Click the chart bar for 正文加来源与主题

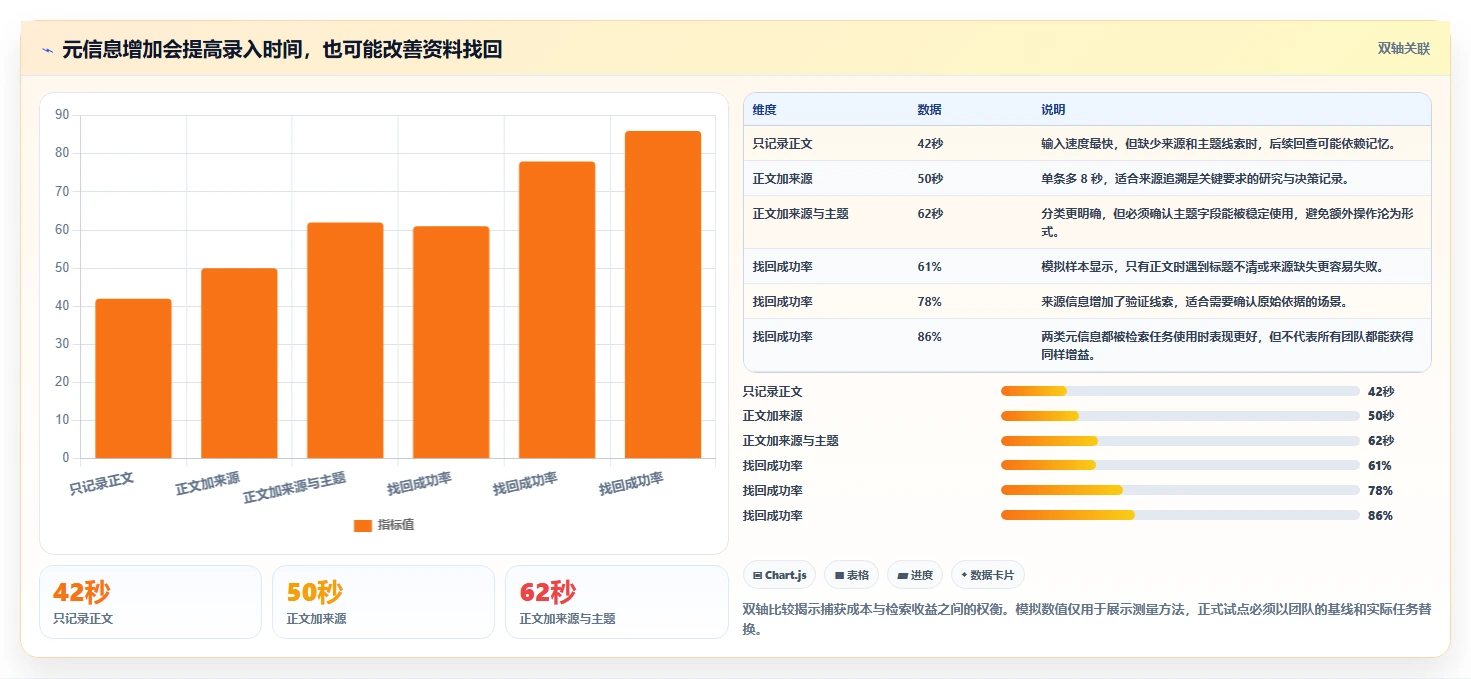click(345, 340)
